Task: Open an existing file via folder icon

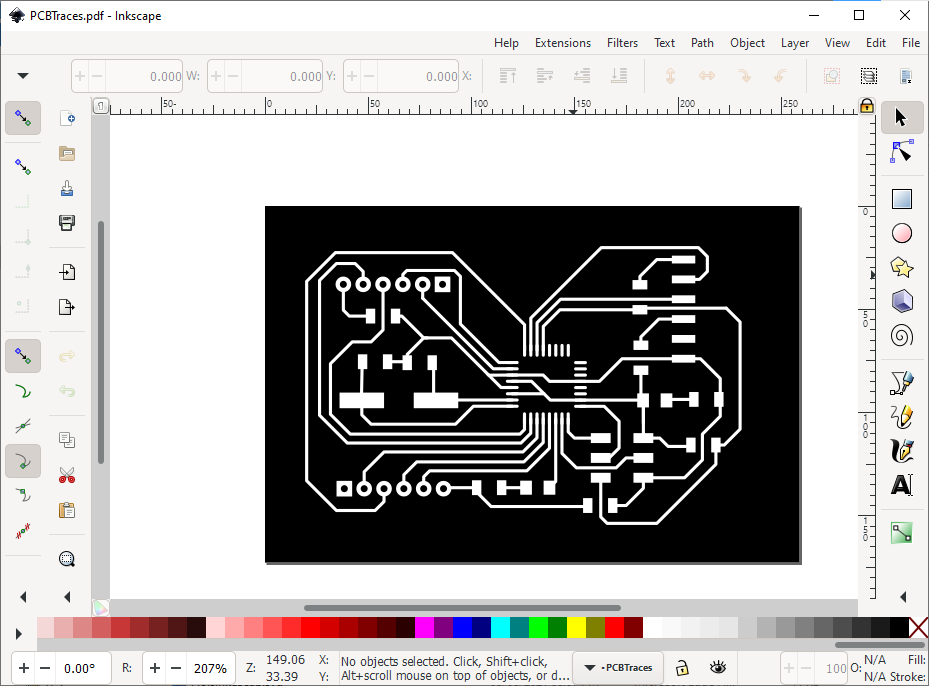Action: click(x=67, y=153)
